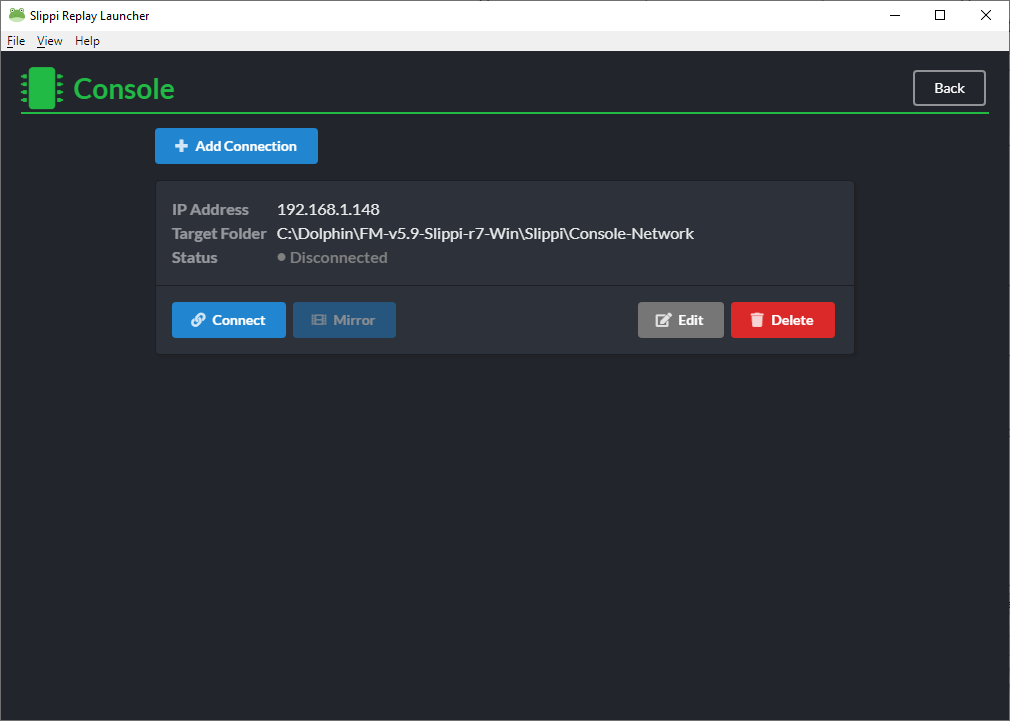The image size is (1010, 721).
Task: Edit the console connection
Action: pyautogui.click(x=681, y=320)
